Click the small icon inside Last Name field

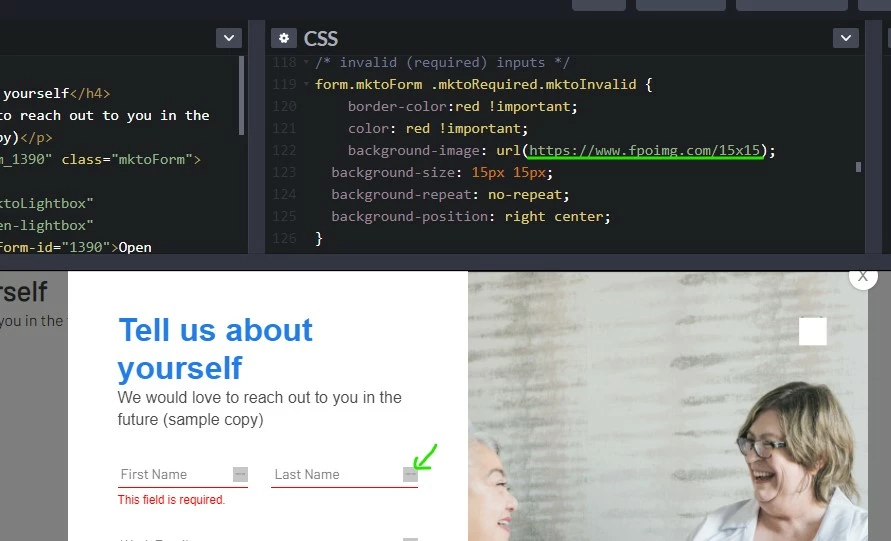[410, 475]
